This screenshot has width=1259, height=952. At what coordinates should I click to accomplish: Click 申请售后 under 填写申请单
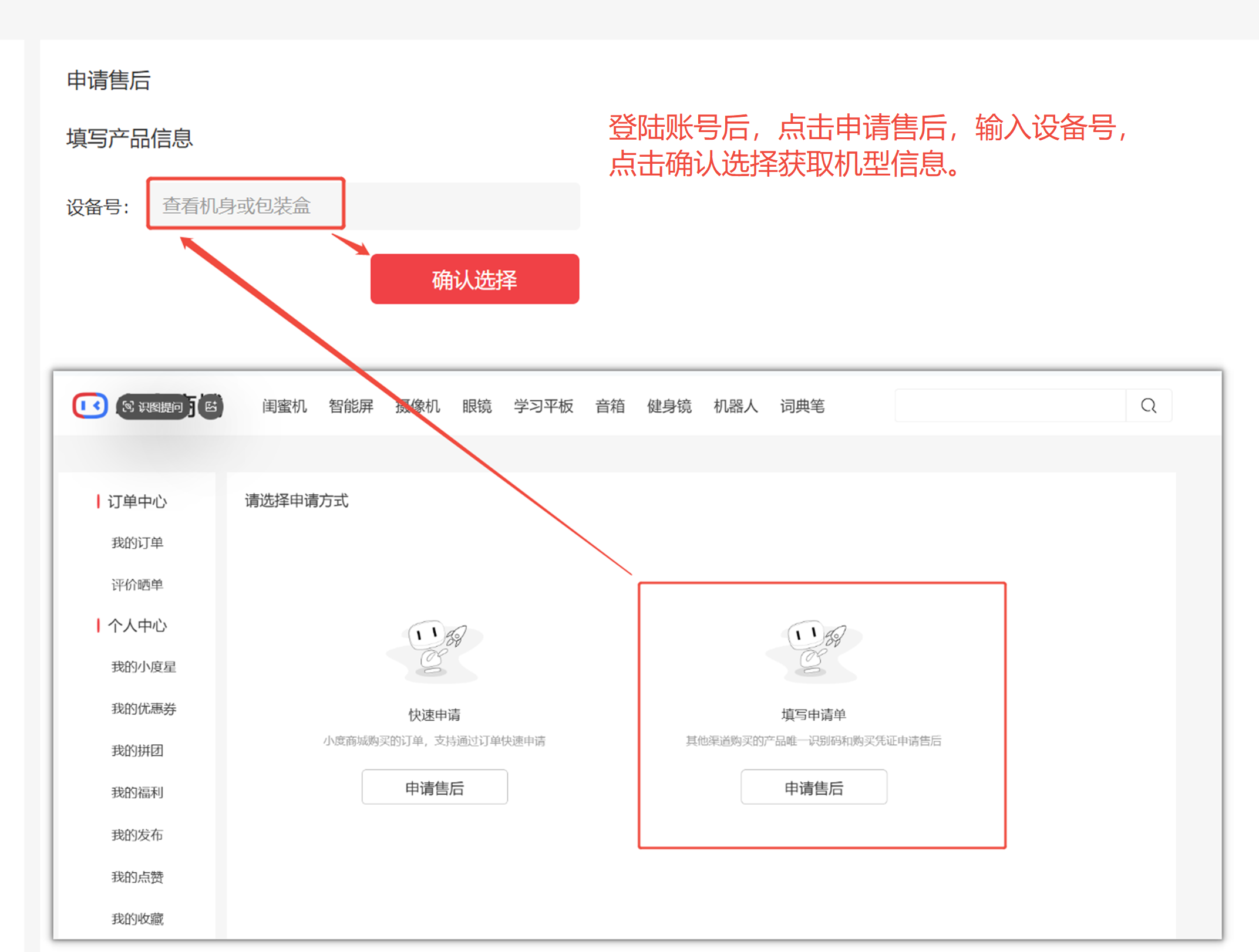tap(813, 787)
